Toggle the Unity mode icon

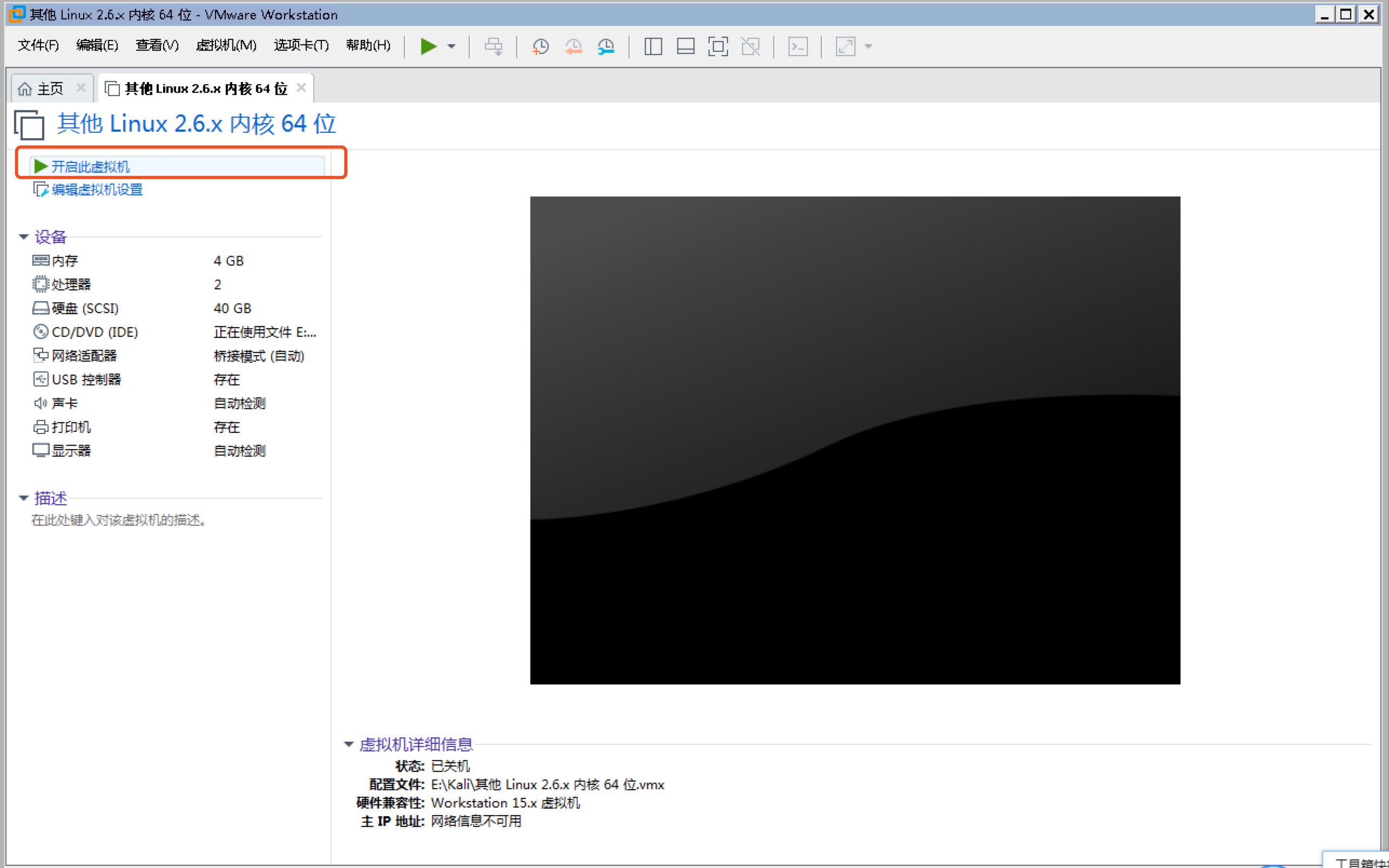pyautogui.click(x=751, y=46)
